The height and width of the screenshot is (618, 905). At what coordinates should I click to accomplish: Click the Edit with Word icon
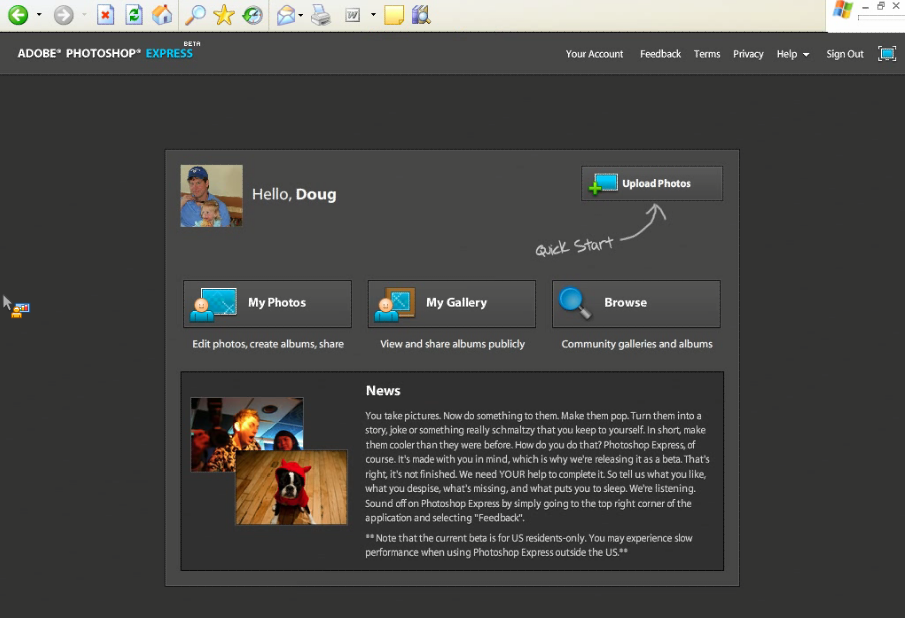coord(353,15)
